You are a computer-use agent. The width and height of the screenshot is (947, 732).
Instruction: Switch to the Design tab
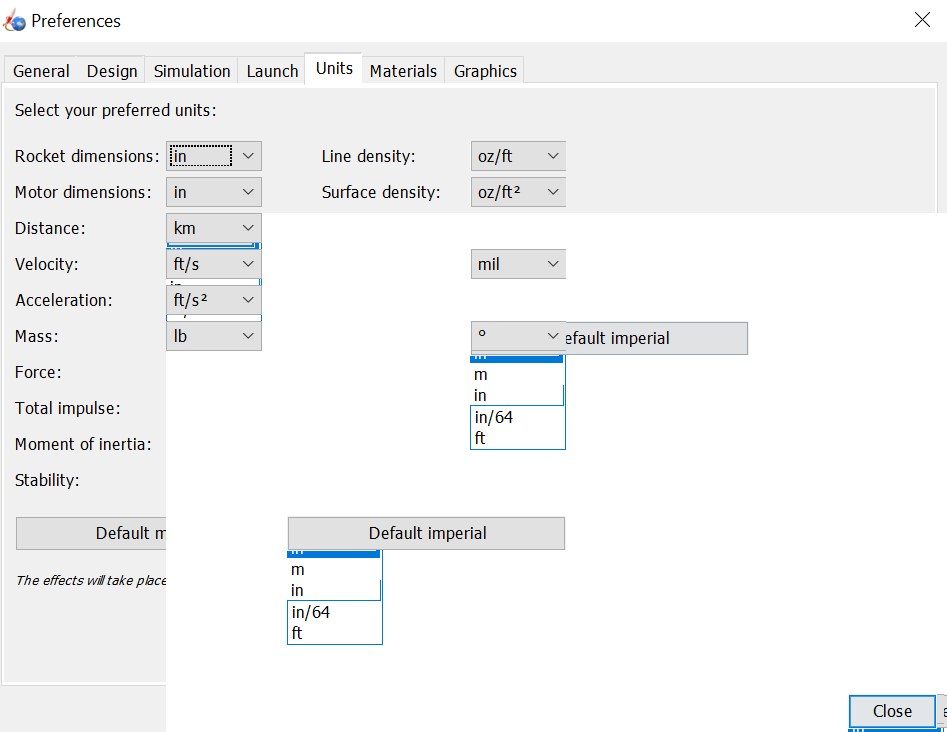tap(111, 70)
